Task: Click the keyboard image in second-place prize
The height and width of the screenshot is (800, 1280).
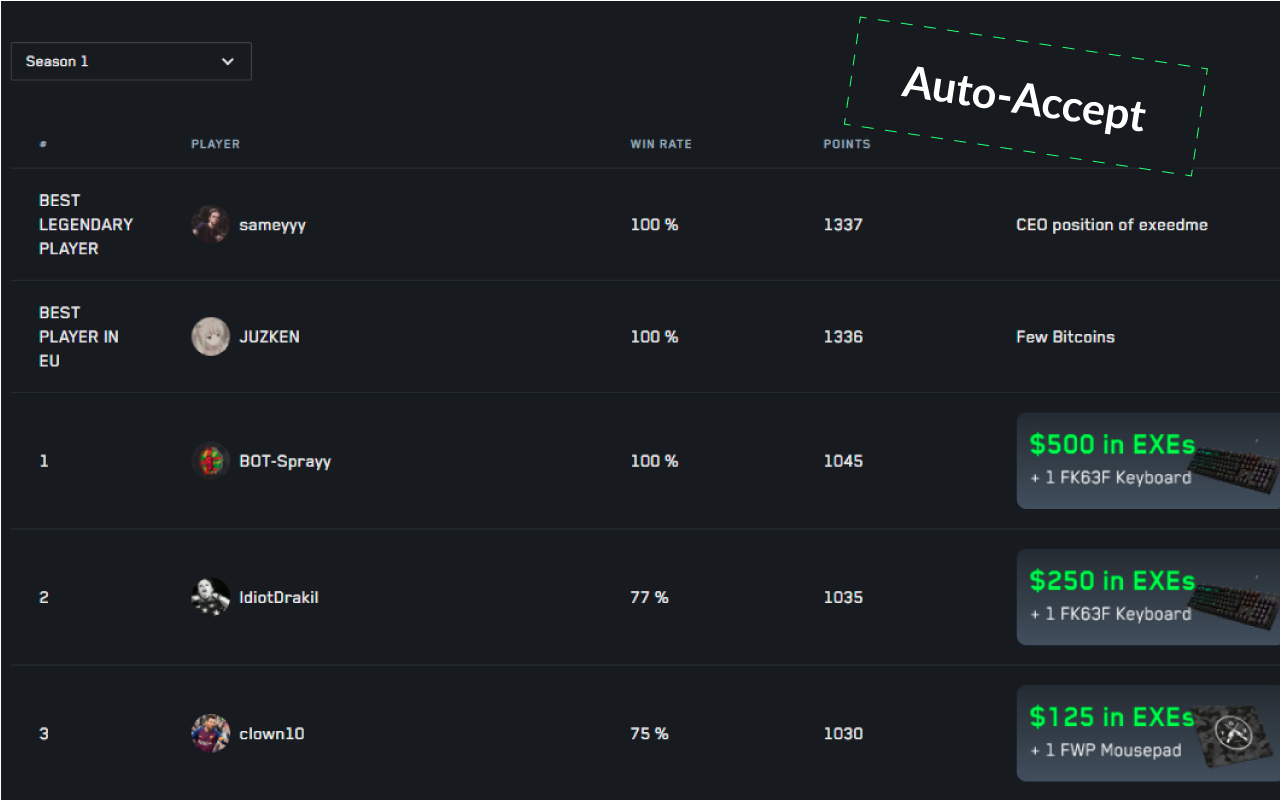Action: coord(1233,604)
